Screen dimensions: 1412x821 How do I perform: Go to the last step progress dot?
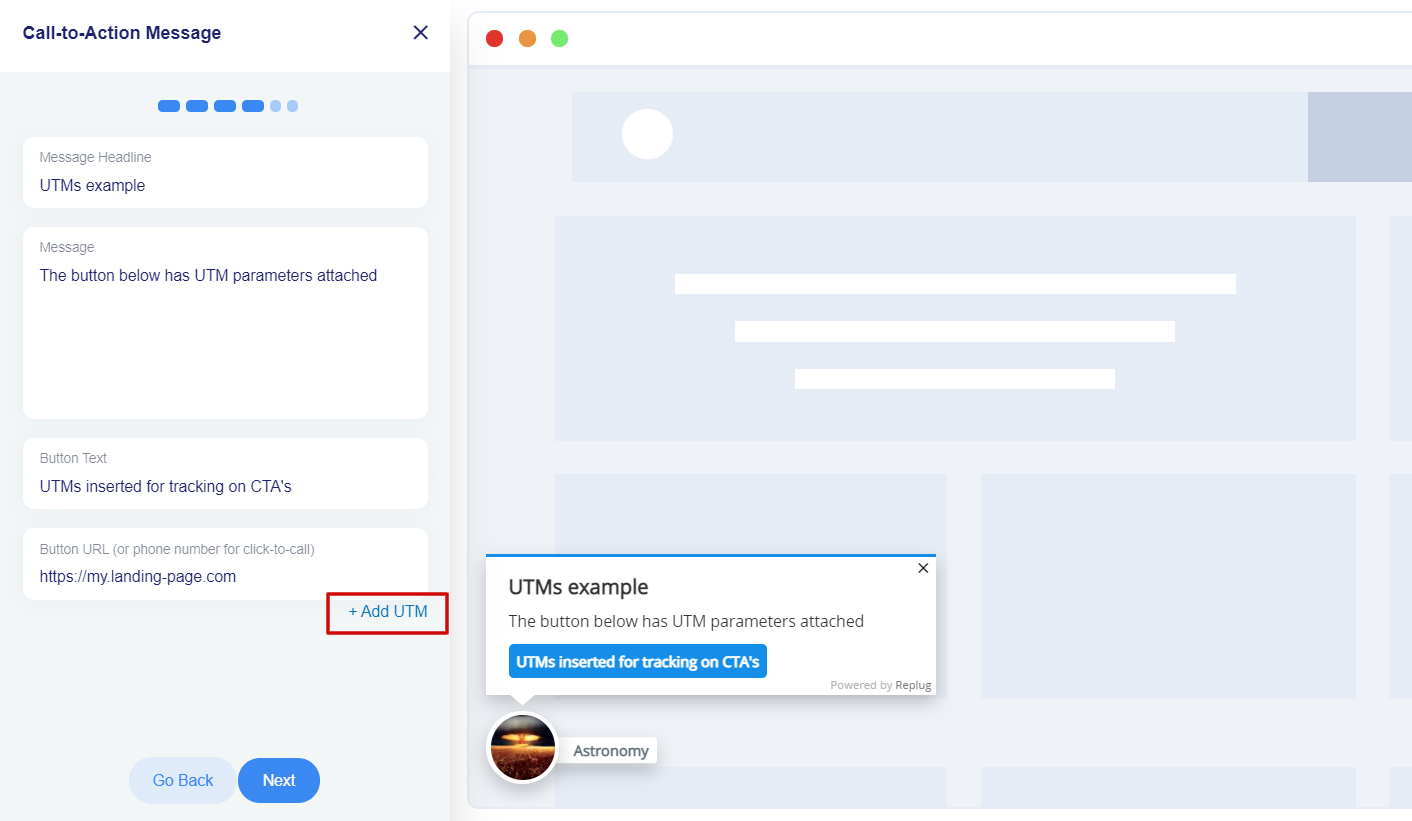292,106
